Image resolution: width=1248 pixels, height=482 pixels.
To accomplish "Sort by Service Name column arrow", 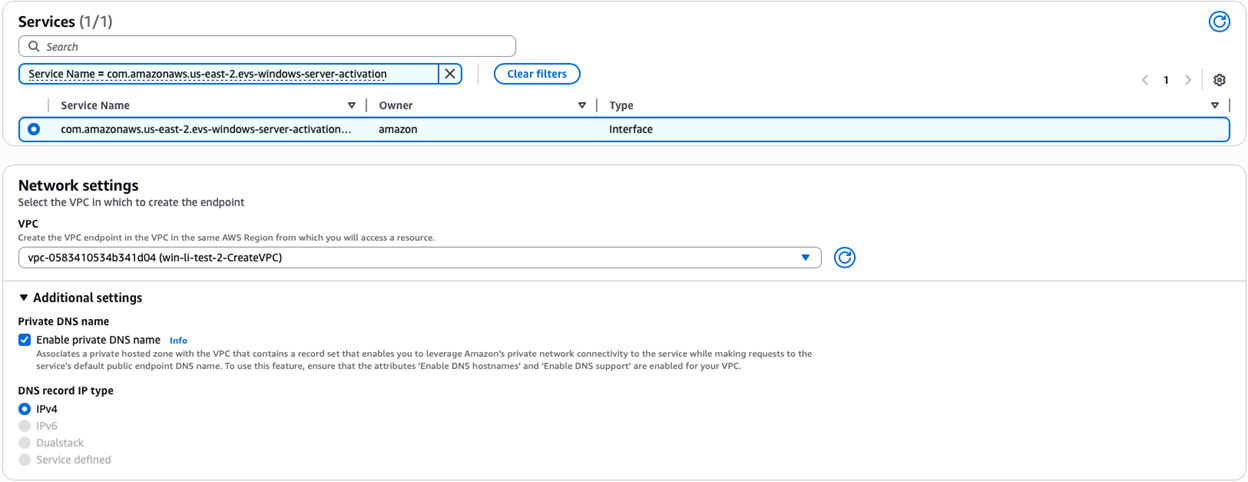I will pos(351,105).
